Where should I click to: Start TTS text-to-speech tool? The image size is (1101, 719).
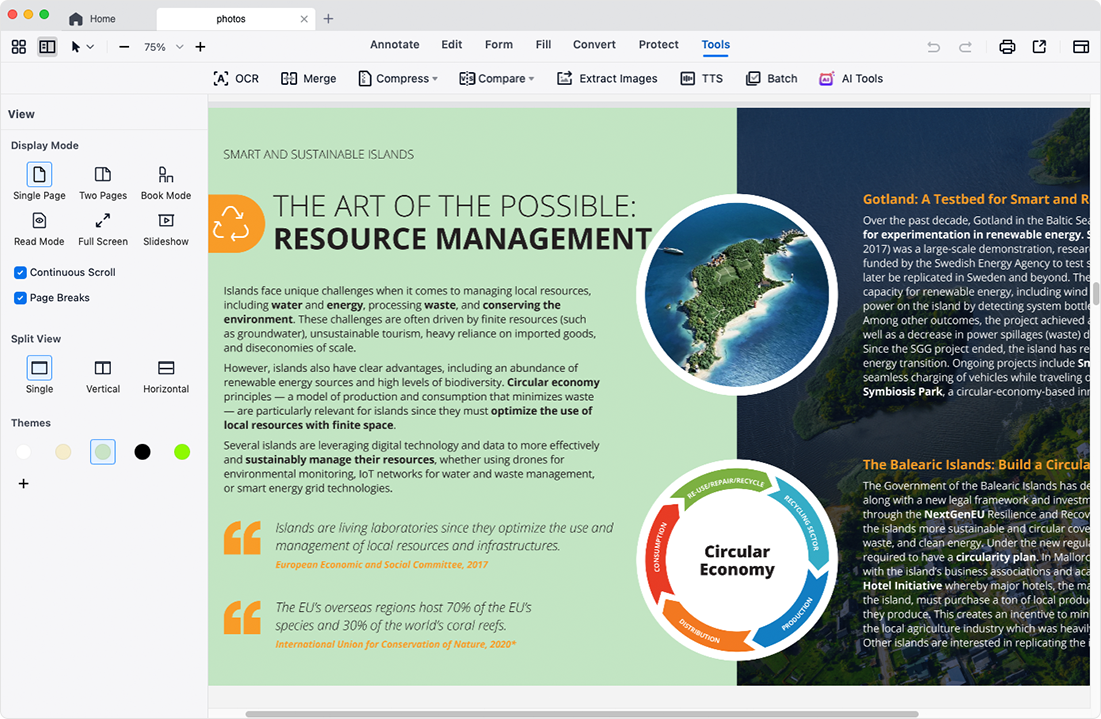point(700,79)
